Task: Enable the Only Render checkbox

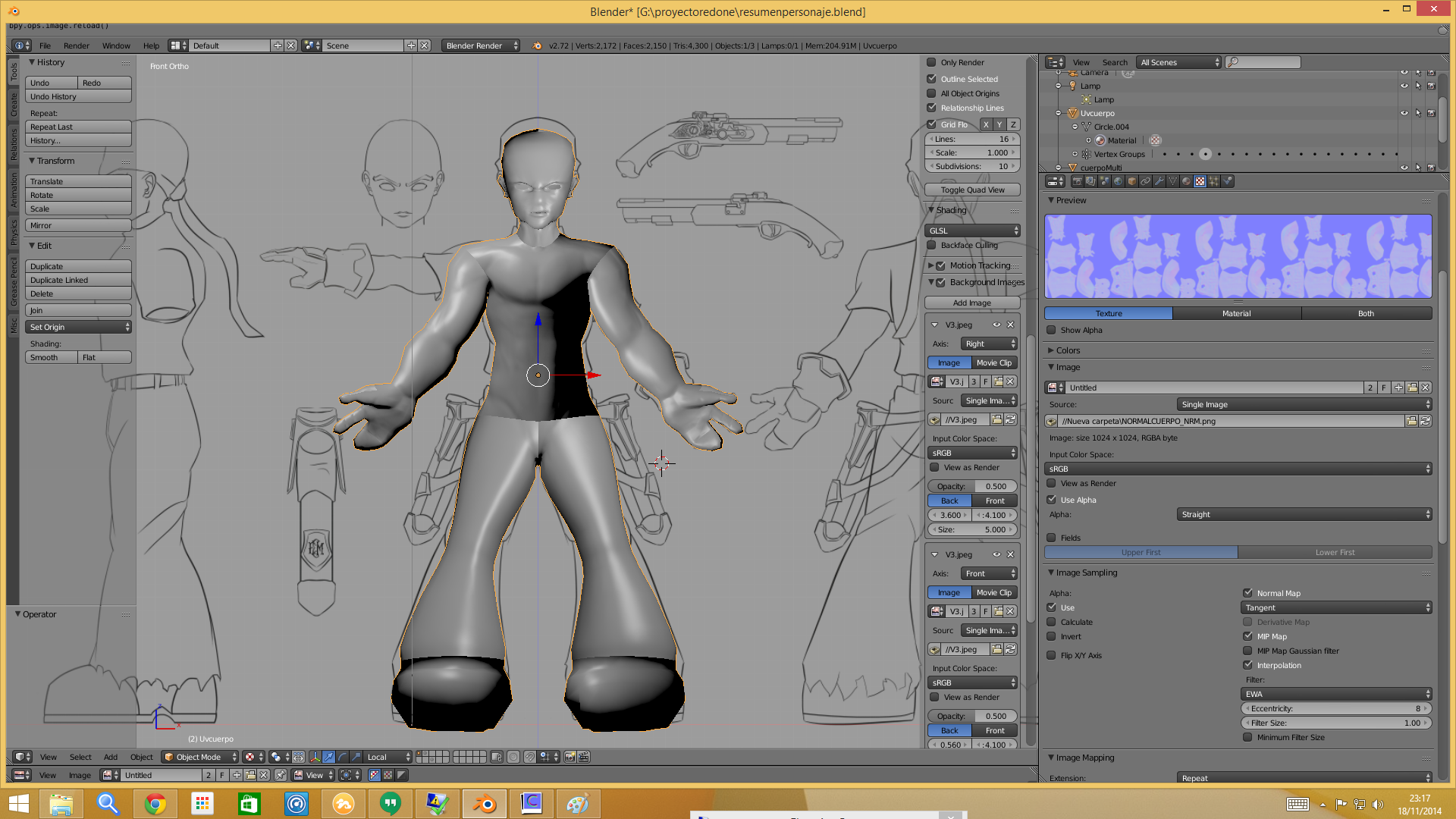Action: [932, 62]
